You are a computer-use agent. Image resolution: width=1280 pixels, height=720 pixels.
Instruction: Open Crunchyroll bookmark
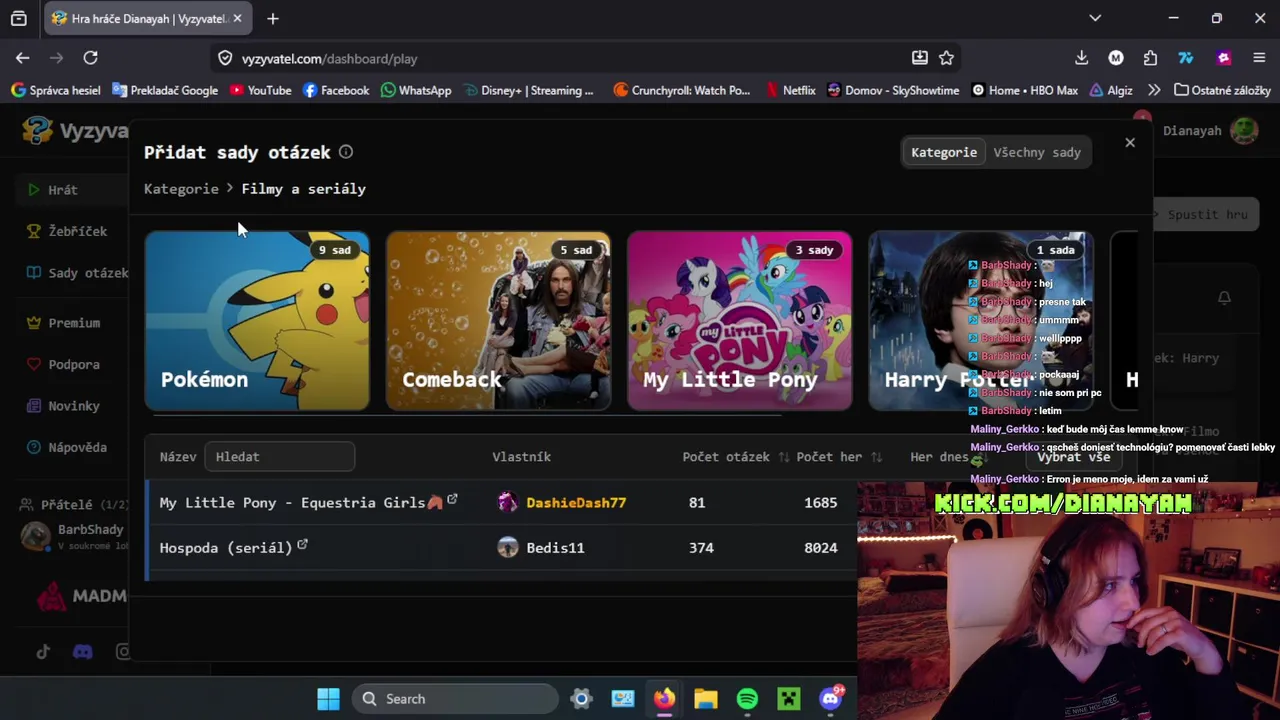681,90
